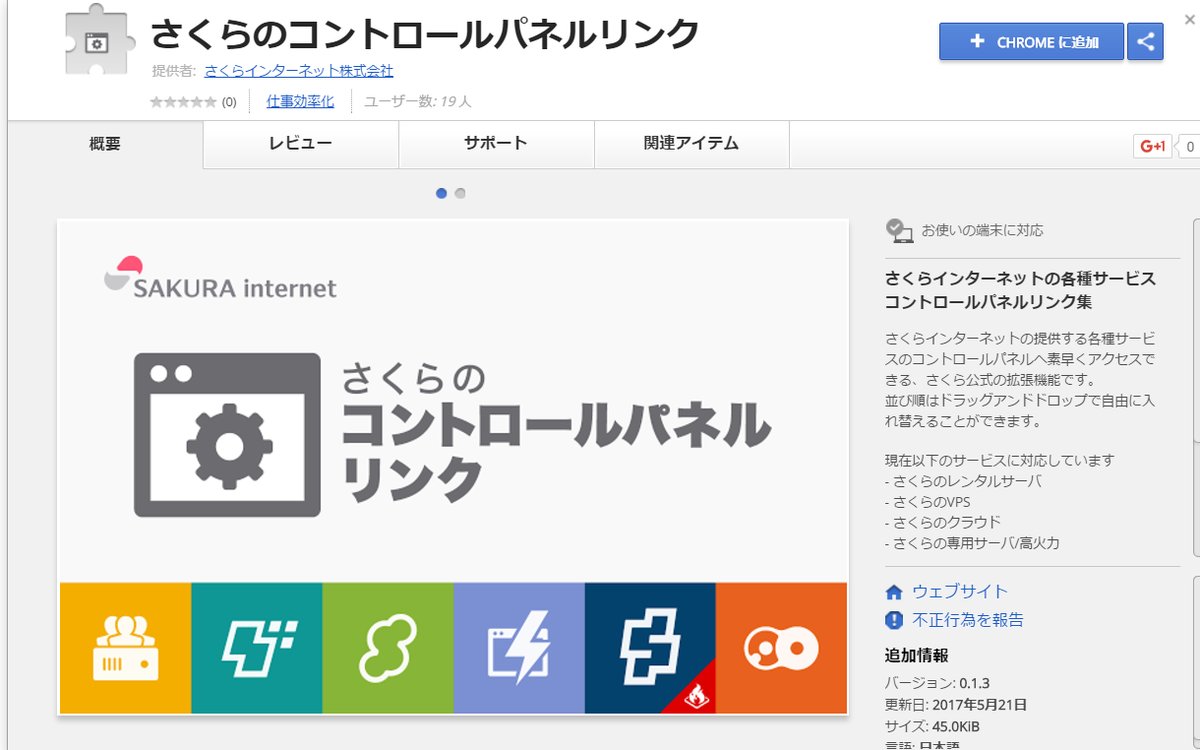Screen dimensions: 1200x750
Task: Click the teal VPS tile icon
Action: [257, 648]
